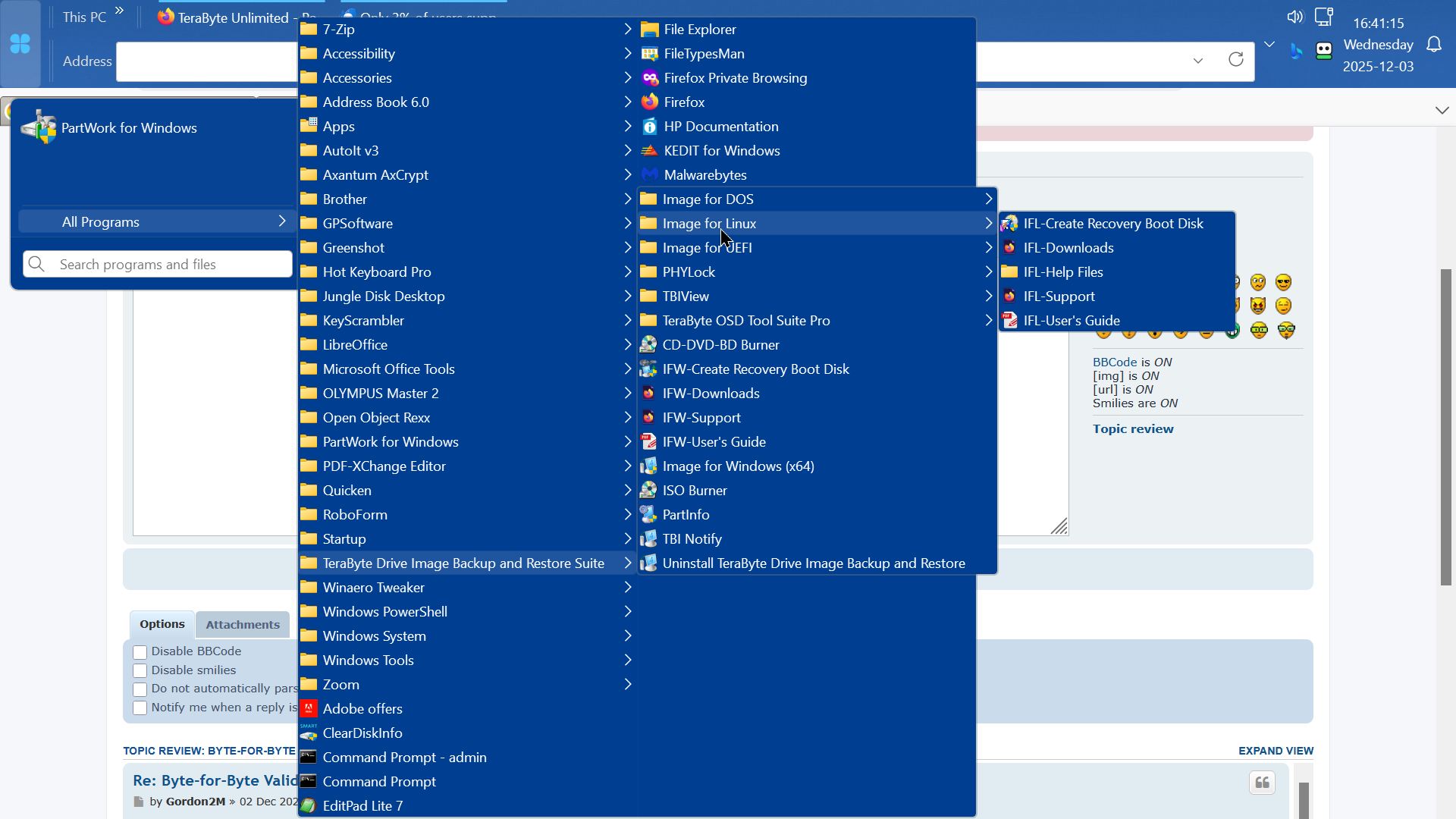The height and width of the screenshot is (819, 1456).
Task: Check the Disable smilies checkbox
Action: click(x=140, y=671)
